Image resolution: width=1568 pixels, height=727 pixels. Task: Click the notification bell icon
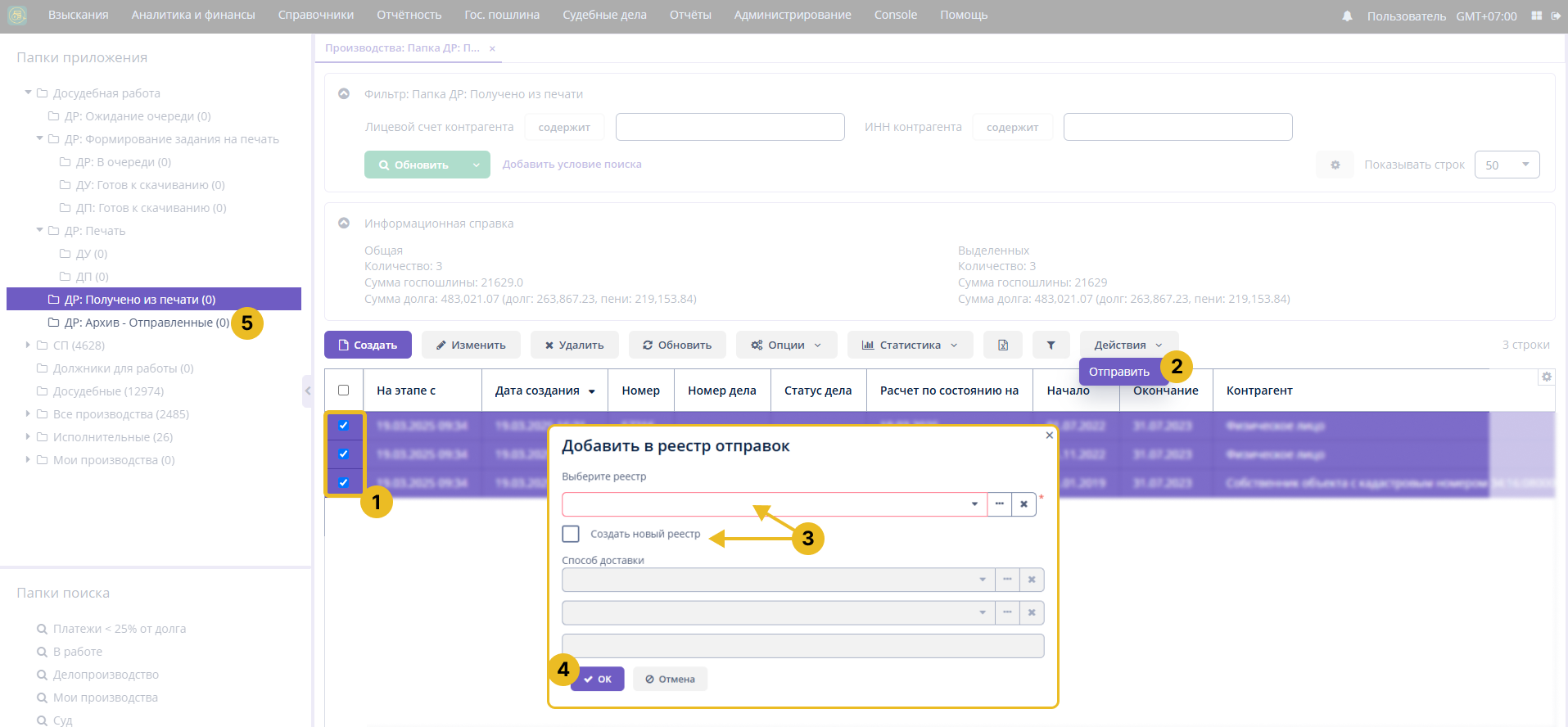tap(1347, 16)
